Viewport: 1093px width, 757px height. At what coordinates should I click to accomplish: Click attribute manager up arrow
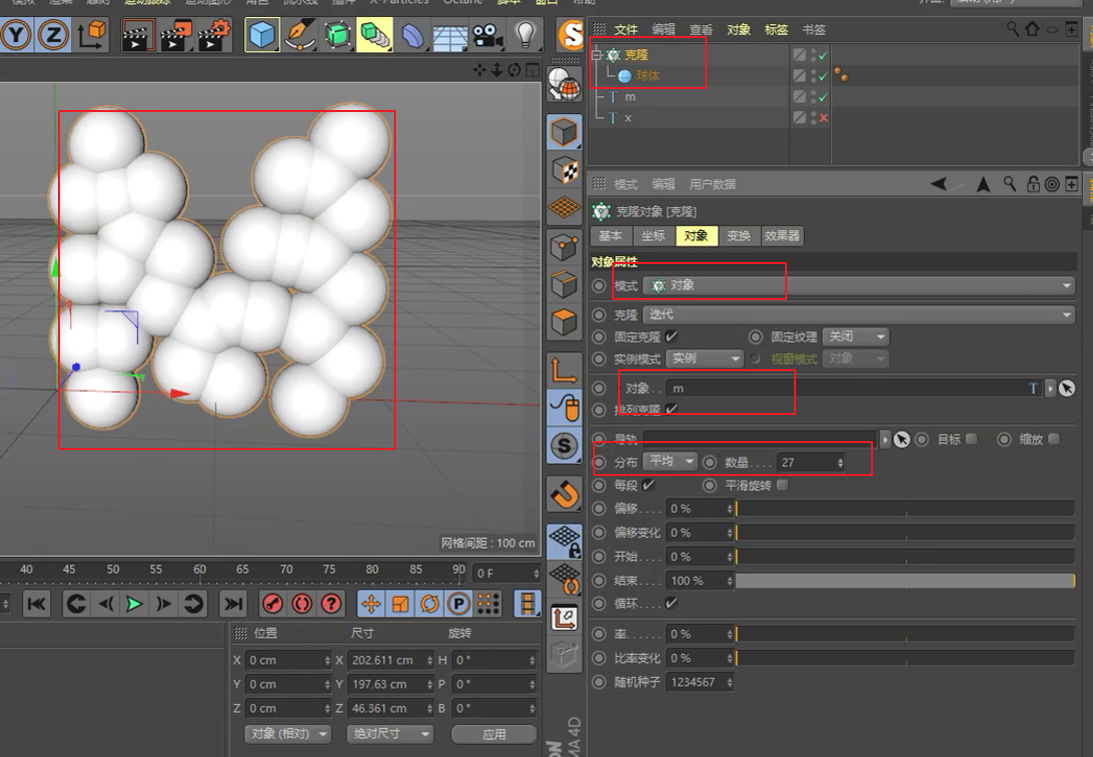pos(983,184)
